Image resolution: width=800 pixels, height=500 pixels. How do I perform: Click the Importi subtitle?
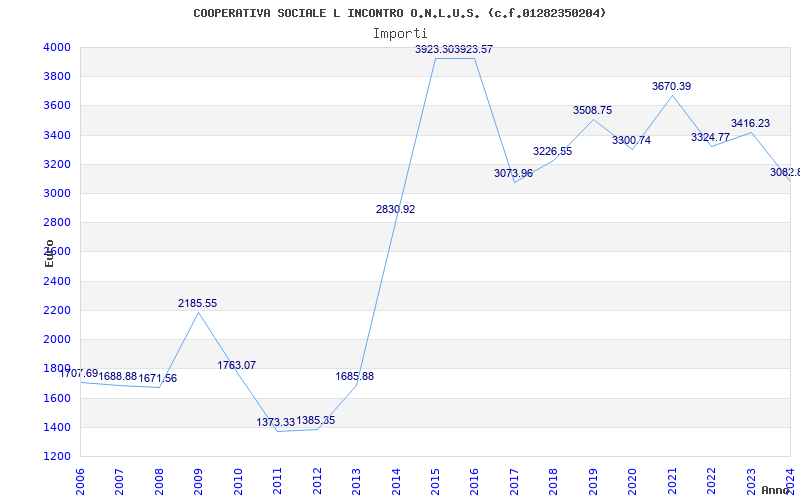[x=400, y=34]
